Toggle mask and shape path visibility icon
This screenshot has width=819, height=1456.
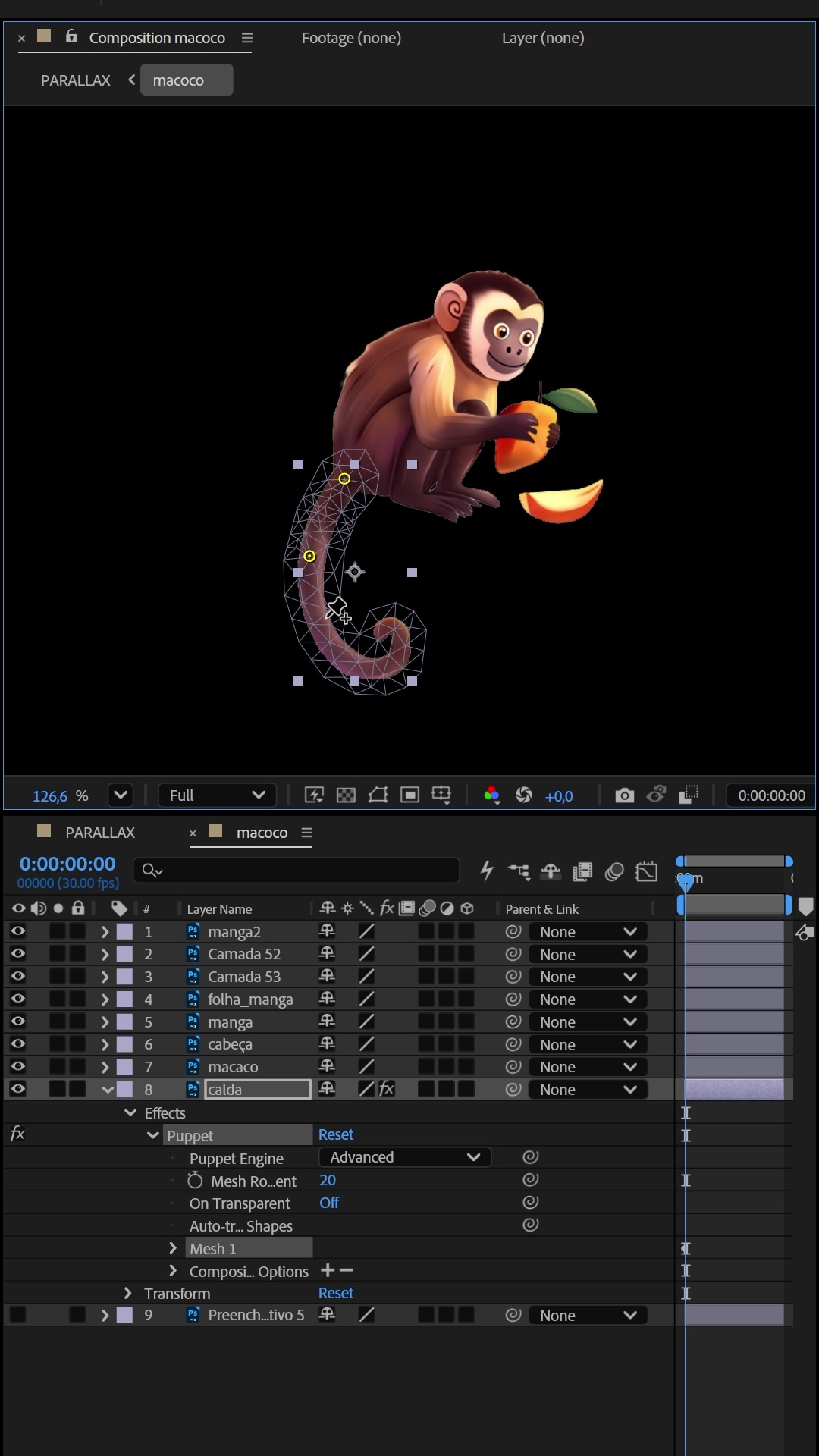tap(378, 795)
